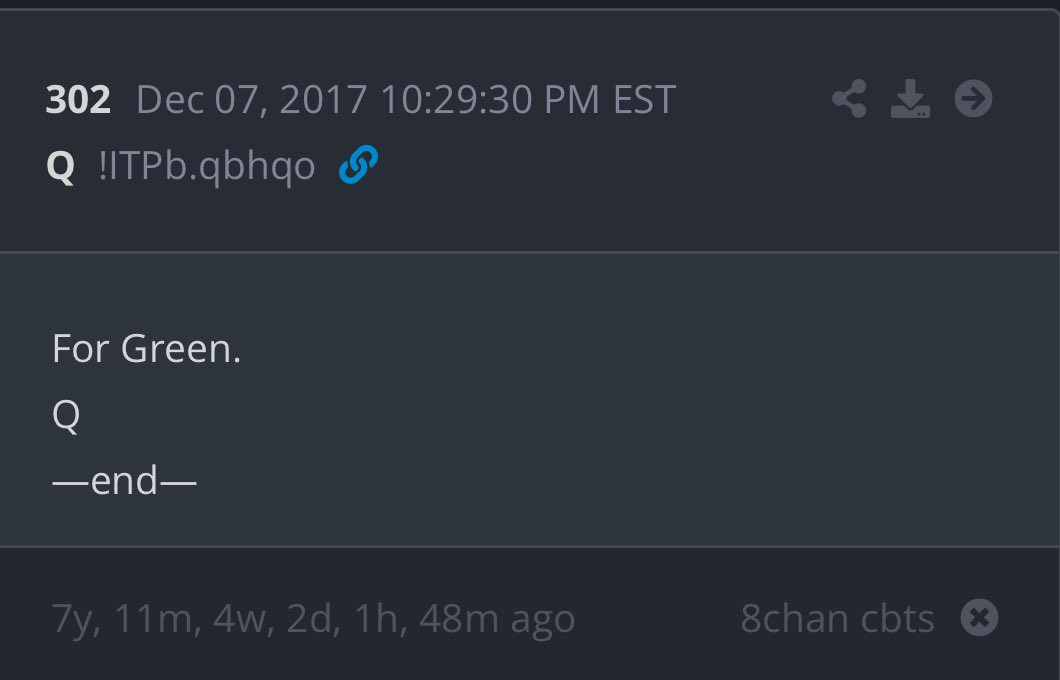The width and height of the screenshot is (1060, 680).
Task: Open the cbts board label
Action: pos(896,619)
